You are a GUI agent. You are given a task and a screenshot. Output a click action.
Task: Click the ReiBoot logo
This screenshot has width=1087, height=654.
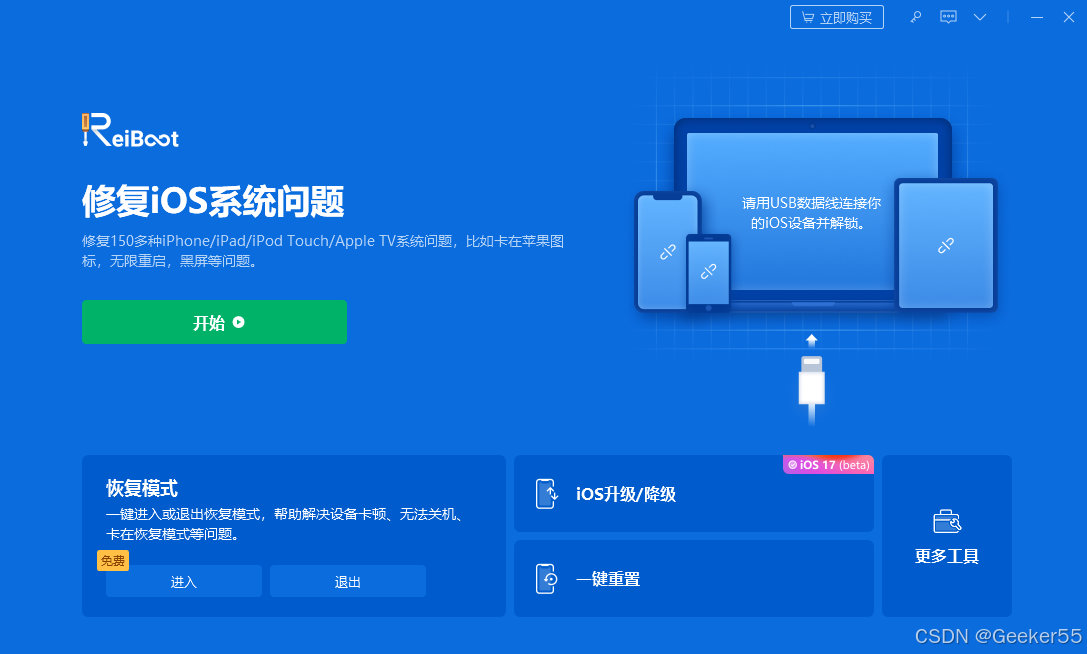(130, 130)
